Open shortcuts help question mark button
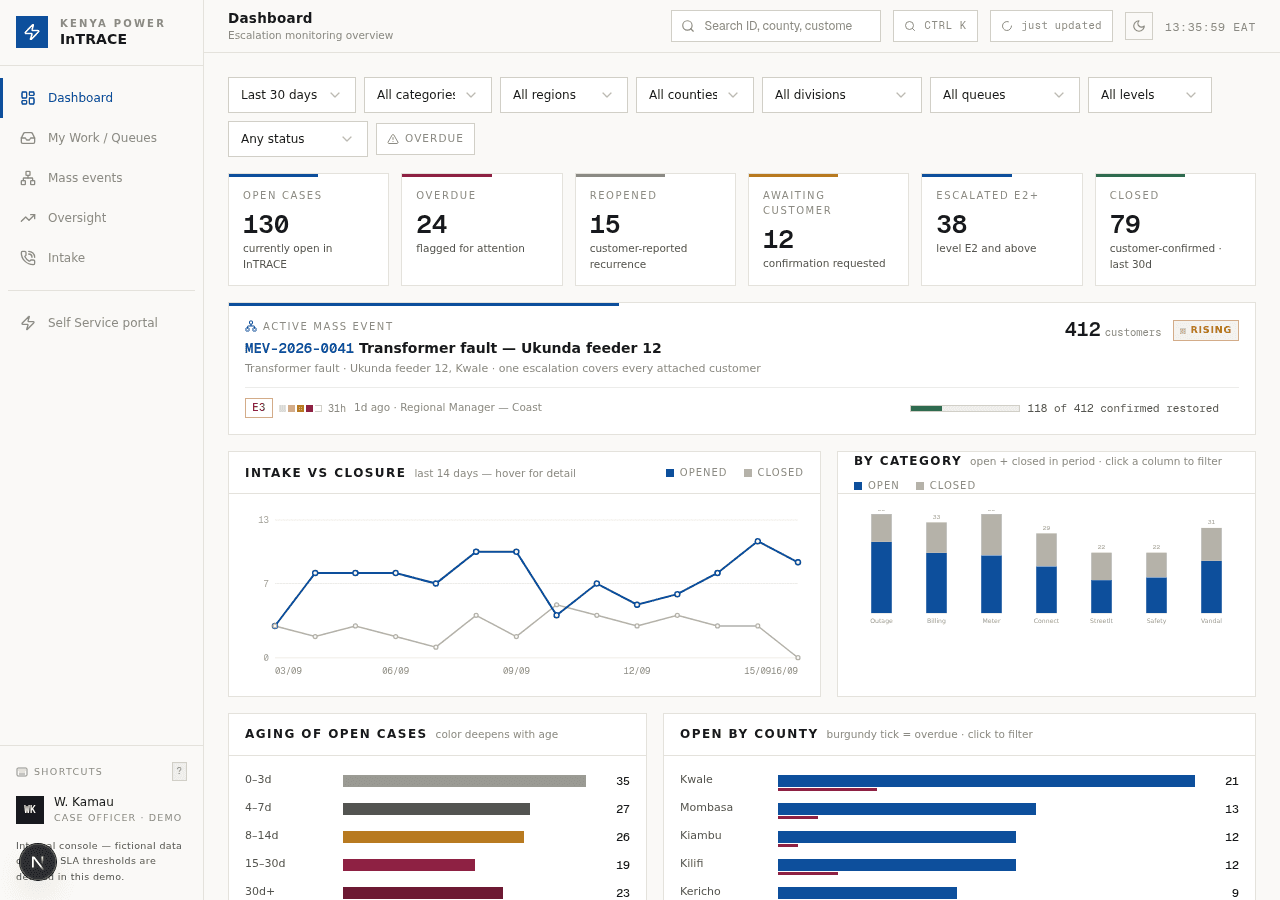 click(179, 771)
